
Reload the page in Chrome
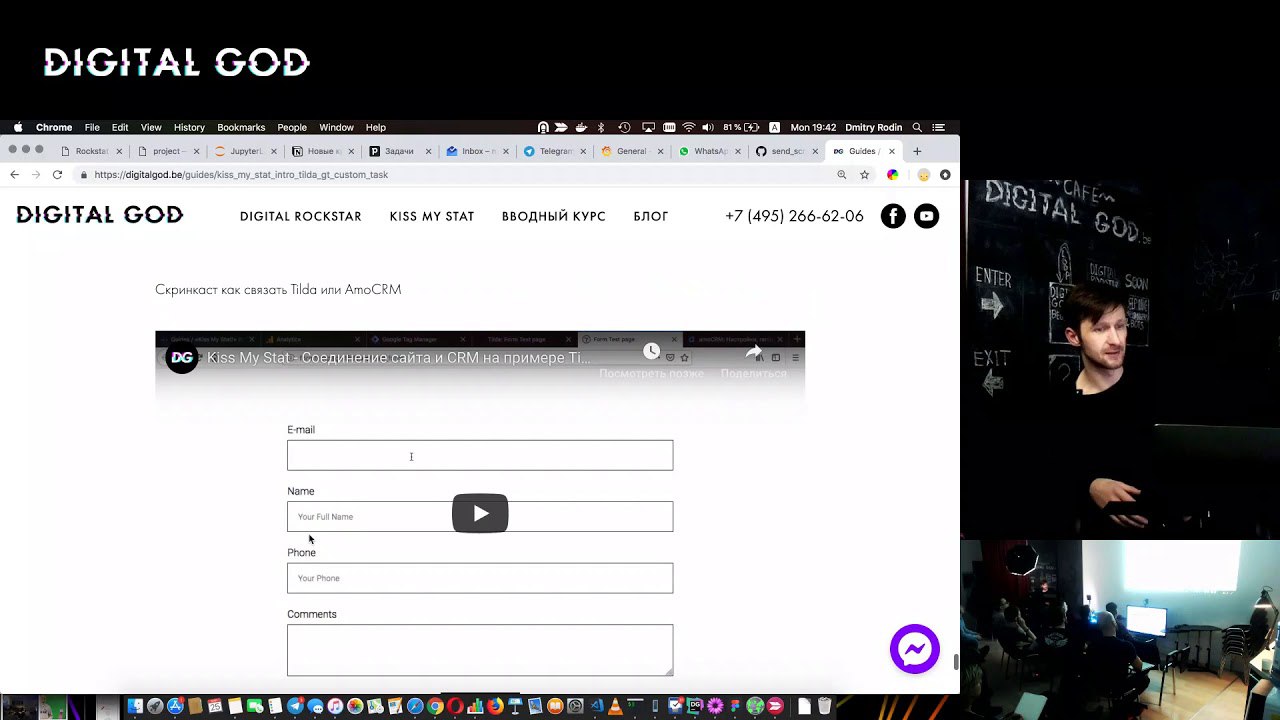(57, 174)
